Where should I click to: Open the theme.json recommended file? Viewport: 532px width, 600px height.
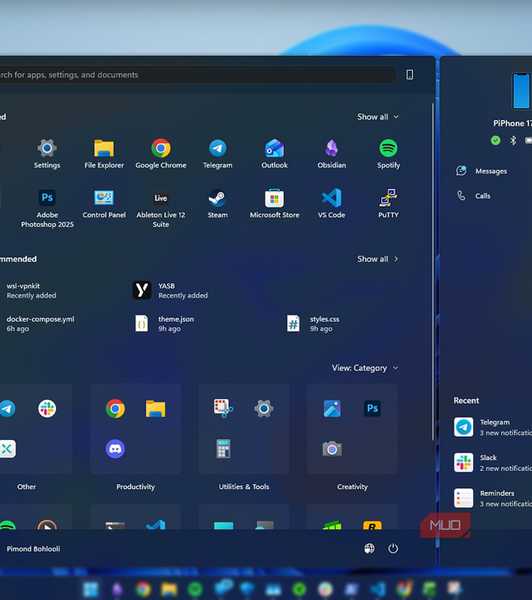pyautogui.click(x=165, y=324)
